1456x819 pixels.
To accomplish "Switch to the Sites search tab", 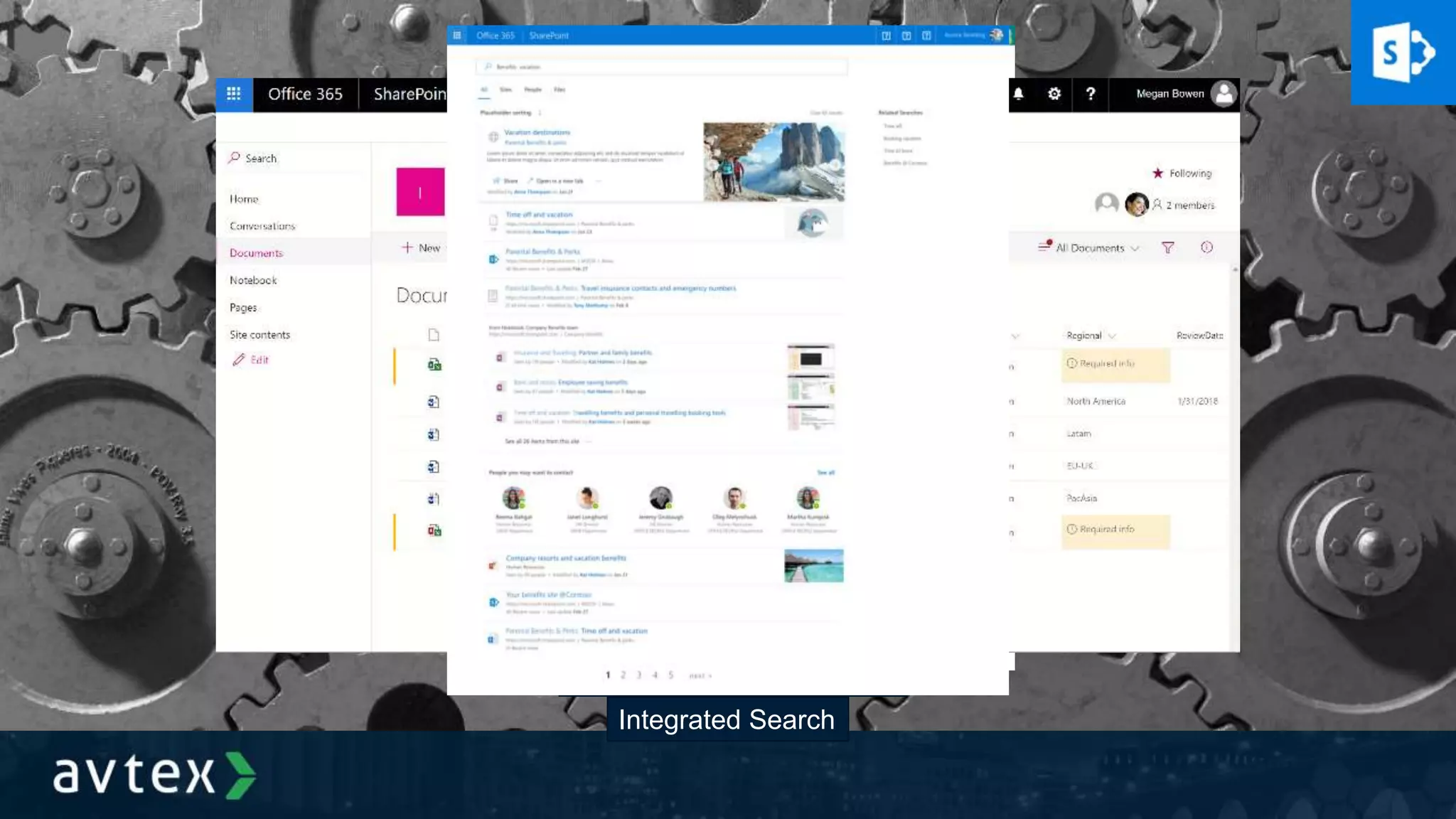I will (x=505, y=90).
